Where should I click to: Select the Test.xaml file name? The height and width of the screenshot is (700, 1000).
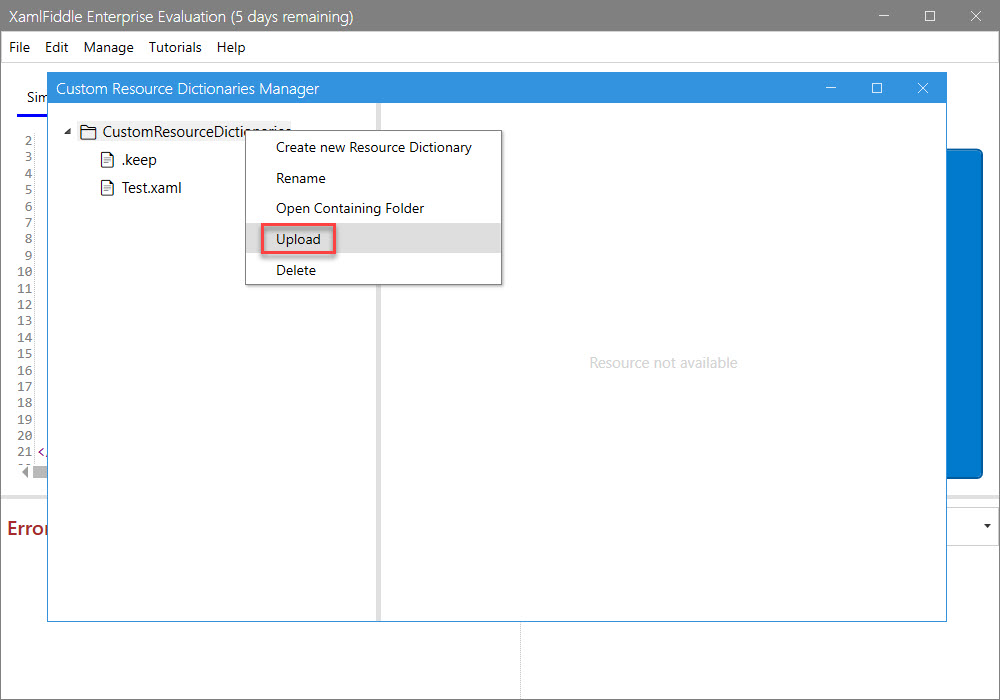[152, 187]
